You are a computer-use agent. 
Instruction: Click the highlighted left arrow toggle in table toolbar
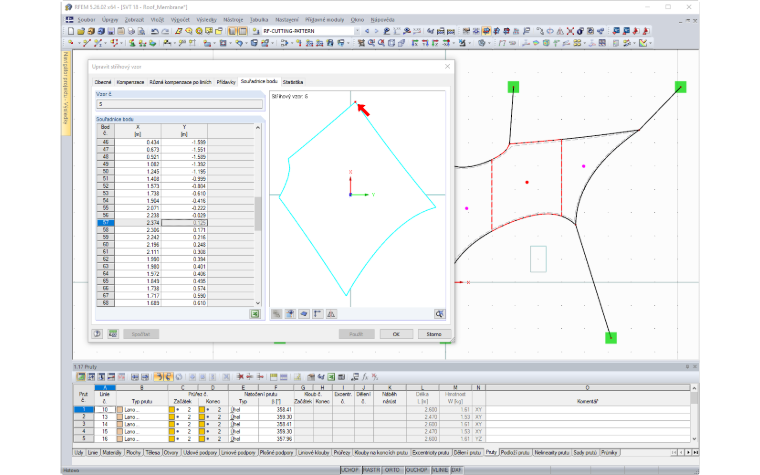pyautogui.click(x=158, y=377)
